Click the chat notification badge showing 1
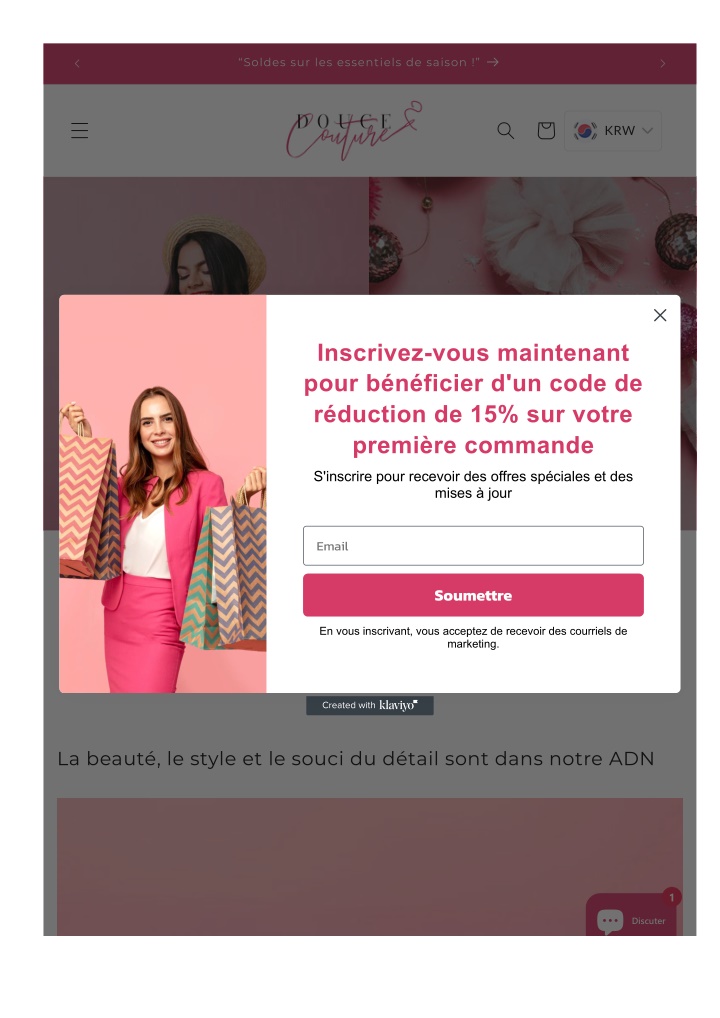The image size is (720, 1018). pyautogui.click(x=671, y=897)
